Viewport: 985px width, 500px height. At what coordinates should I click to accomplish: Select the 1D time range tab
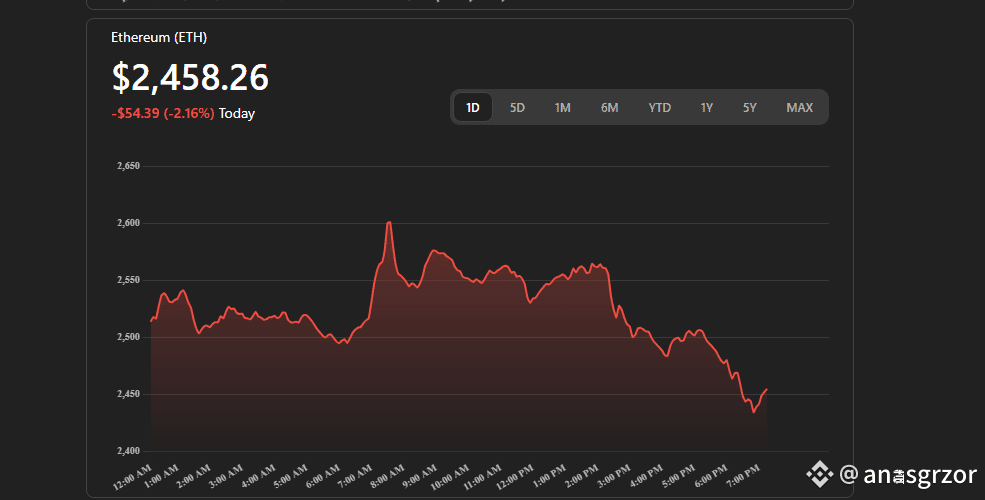(473, 107)
